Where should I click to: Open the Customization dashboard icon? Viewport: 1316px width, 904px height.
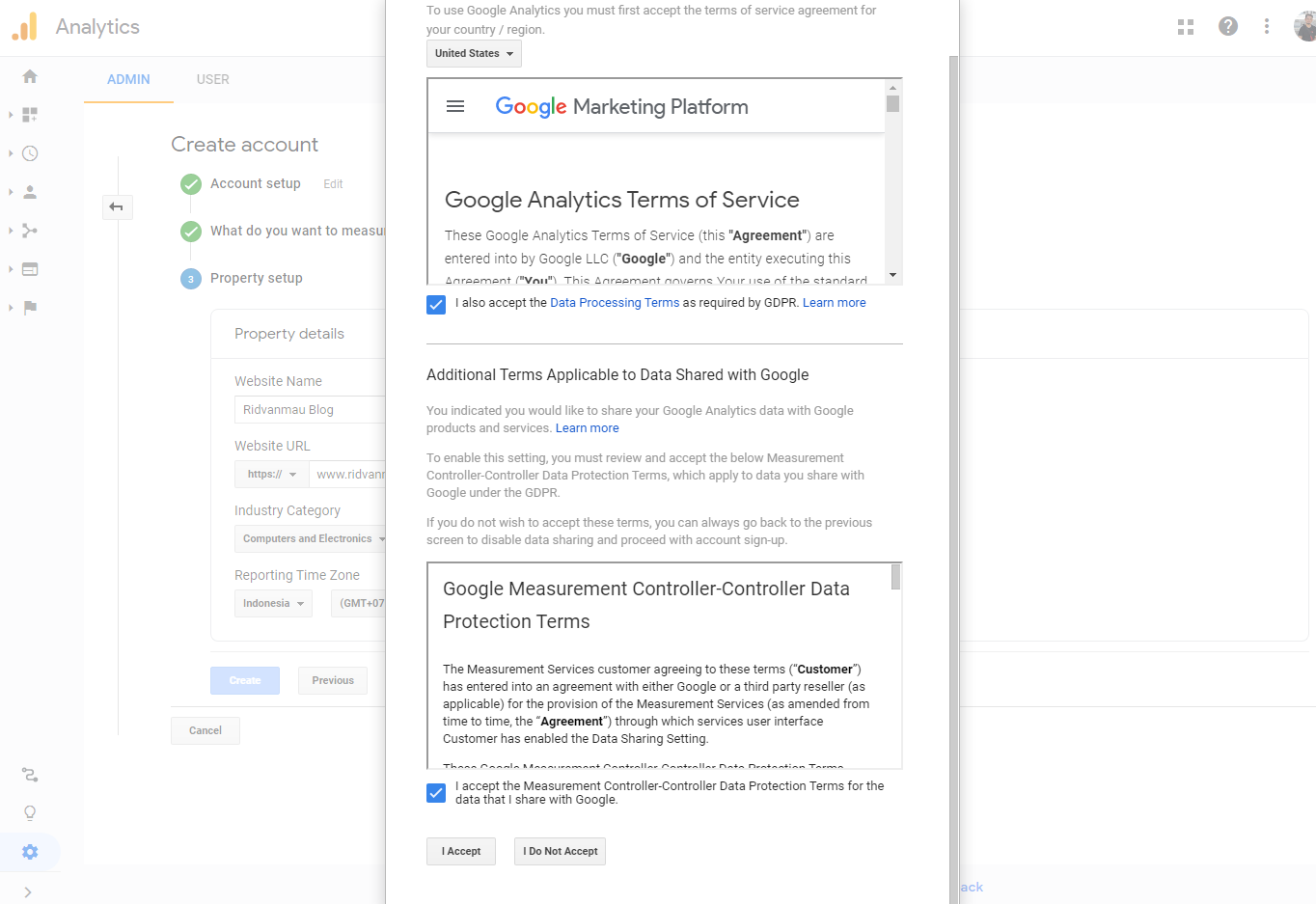pyautogui.click(x=30, y=115)
